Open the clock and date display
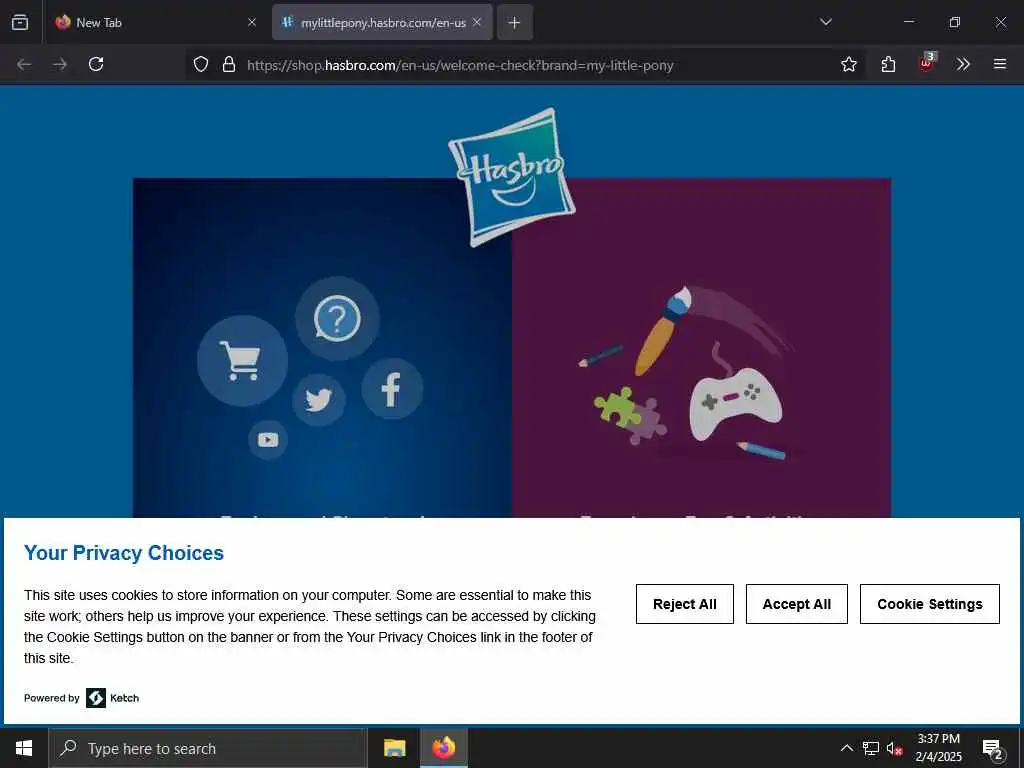Viewport: 1024px width, 768px height. [938, 748]
